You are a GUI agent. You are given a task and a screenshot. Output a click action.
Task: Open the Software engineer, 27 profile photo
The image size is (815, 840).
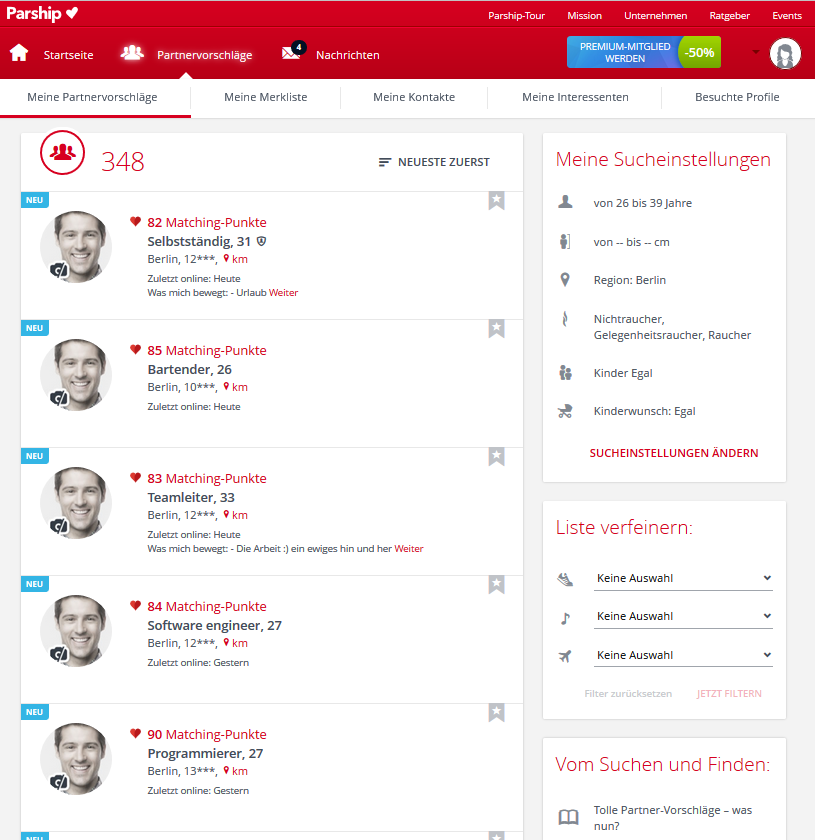pyautogui.click(x=76, y=631)
